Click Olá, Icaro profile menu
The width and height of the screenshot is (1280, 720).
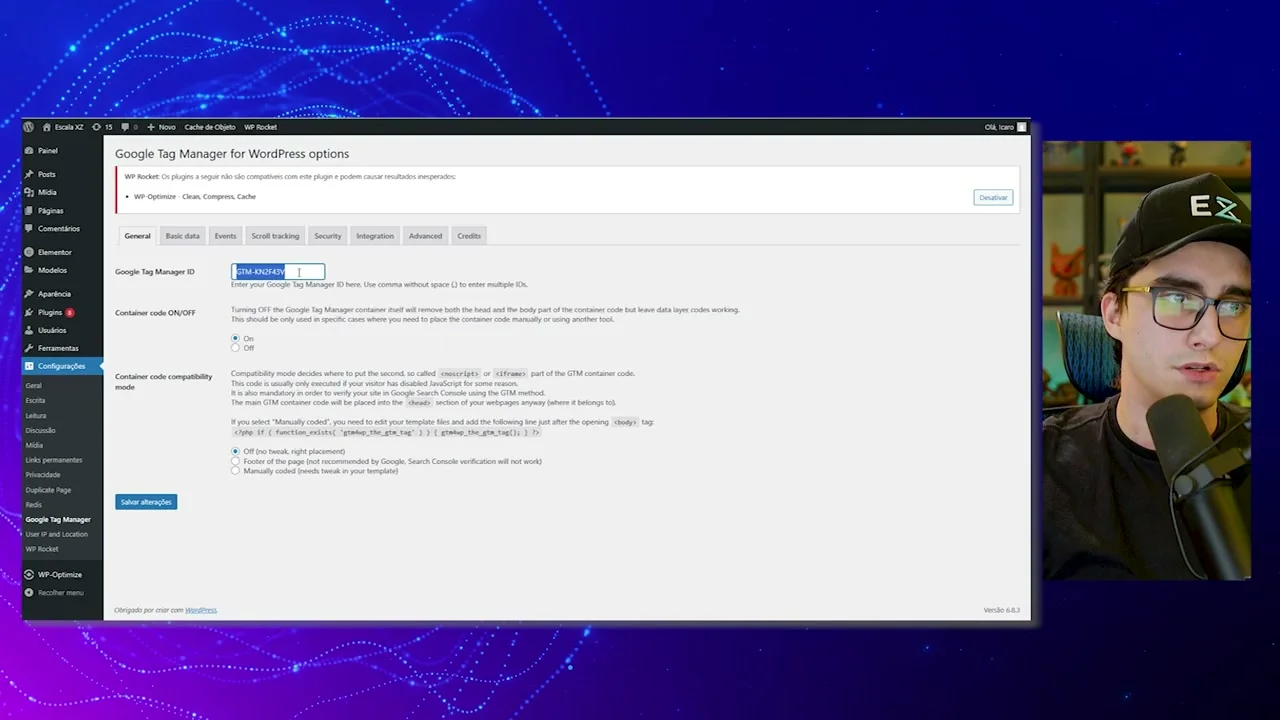click(x=1005, y=127)
